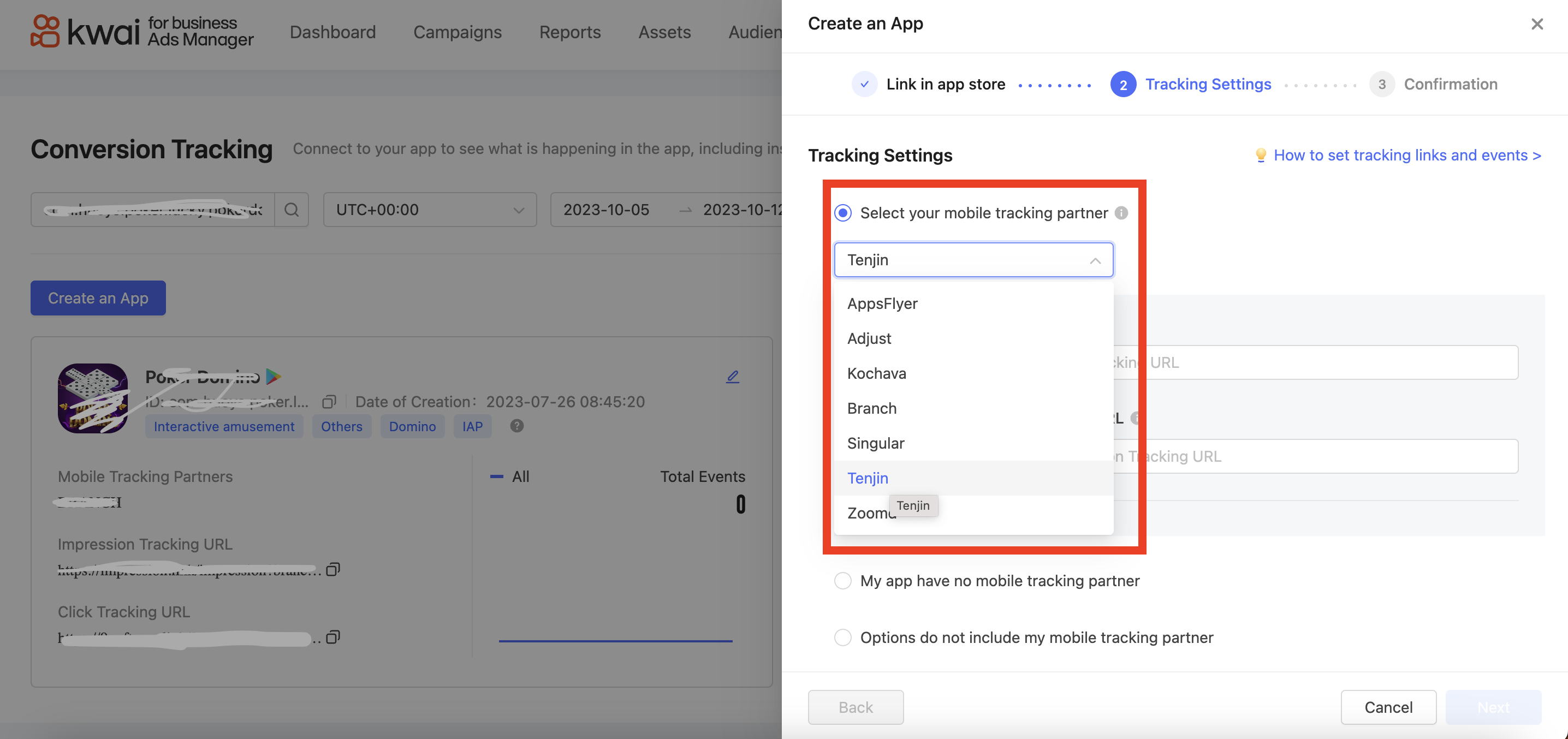Close the Create an App panel

[x=1537, y=23]
